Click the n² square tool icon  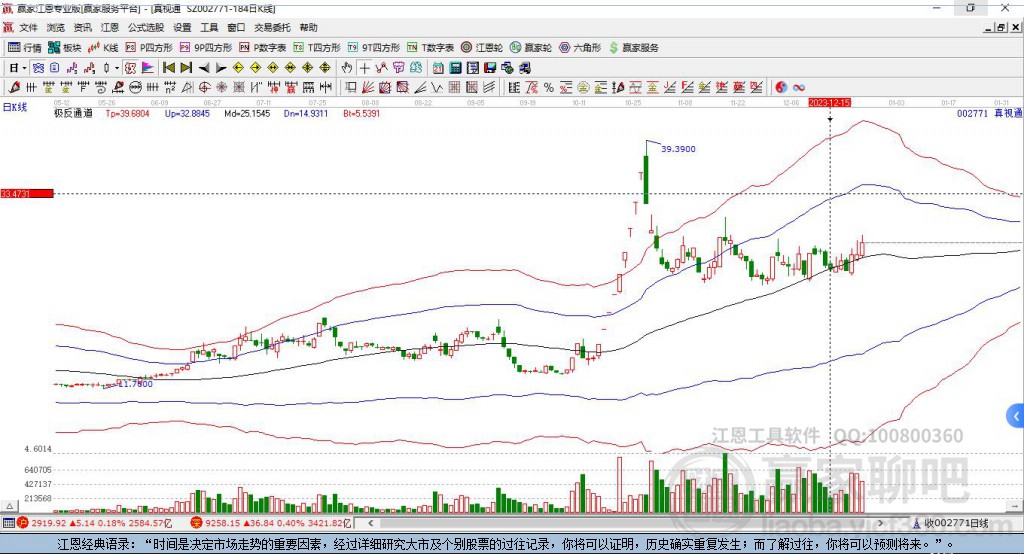click(170, 88)
